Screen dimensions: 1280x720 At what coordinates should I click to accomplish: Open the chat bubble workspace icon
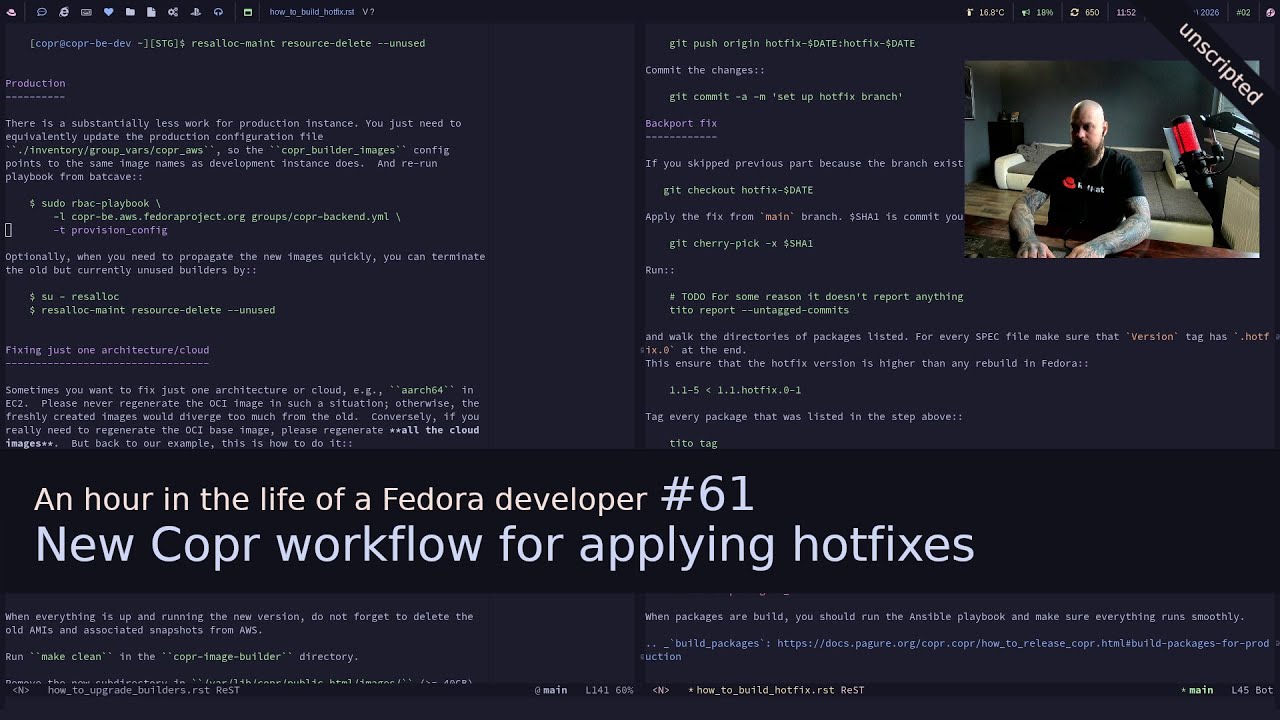point(42,12)
